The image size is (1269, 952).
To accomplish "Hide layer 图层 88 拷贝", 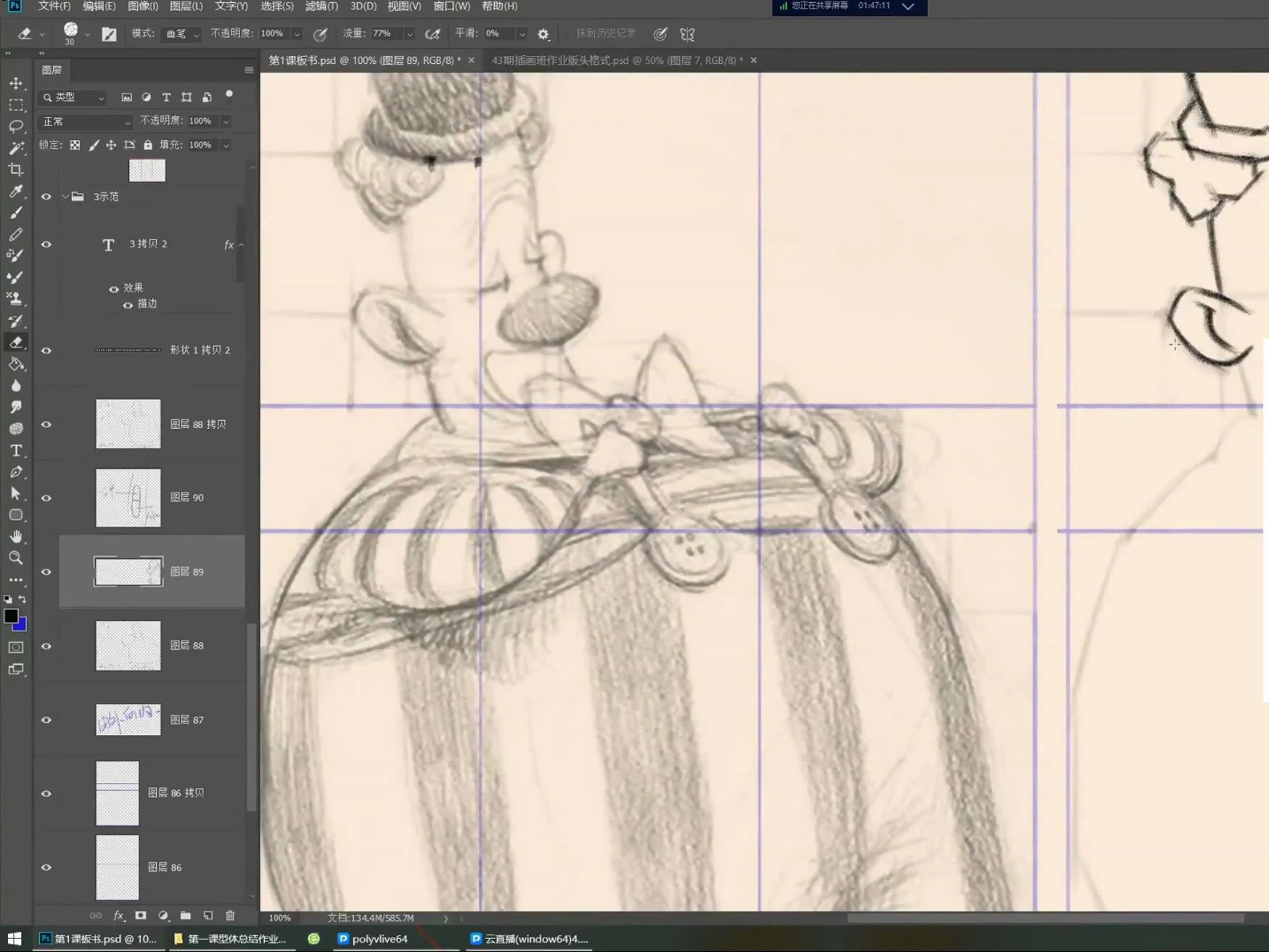I will [x=46, y=424].
